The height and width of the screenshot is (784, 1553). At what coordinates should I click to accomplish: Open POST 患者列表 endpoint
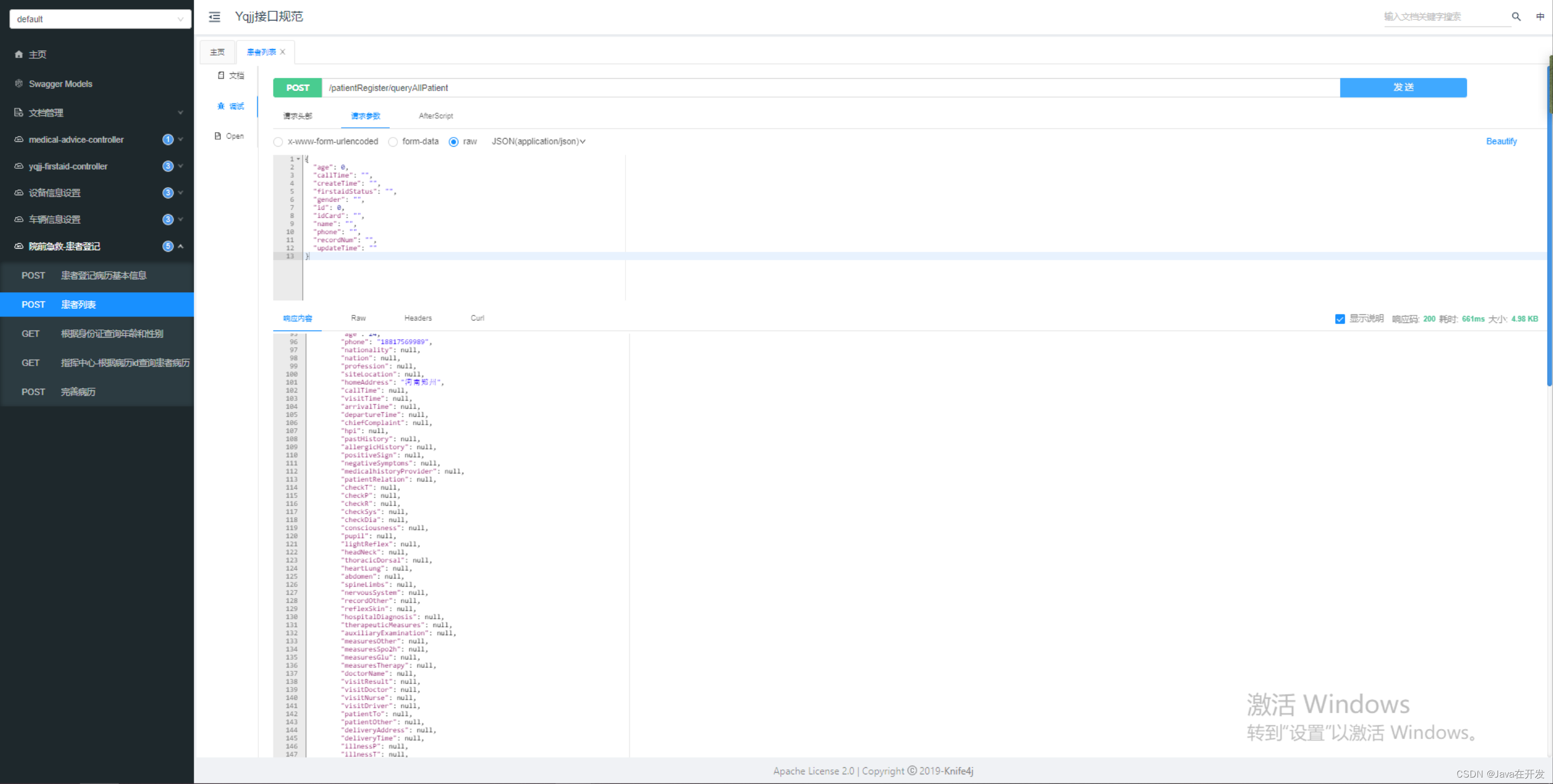click(97, 305)
